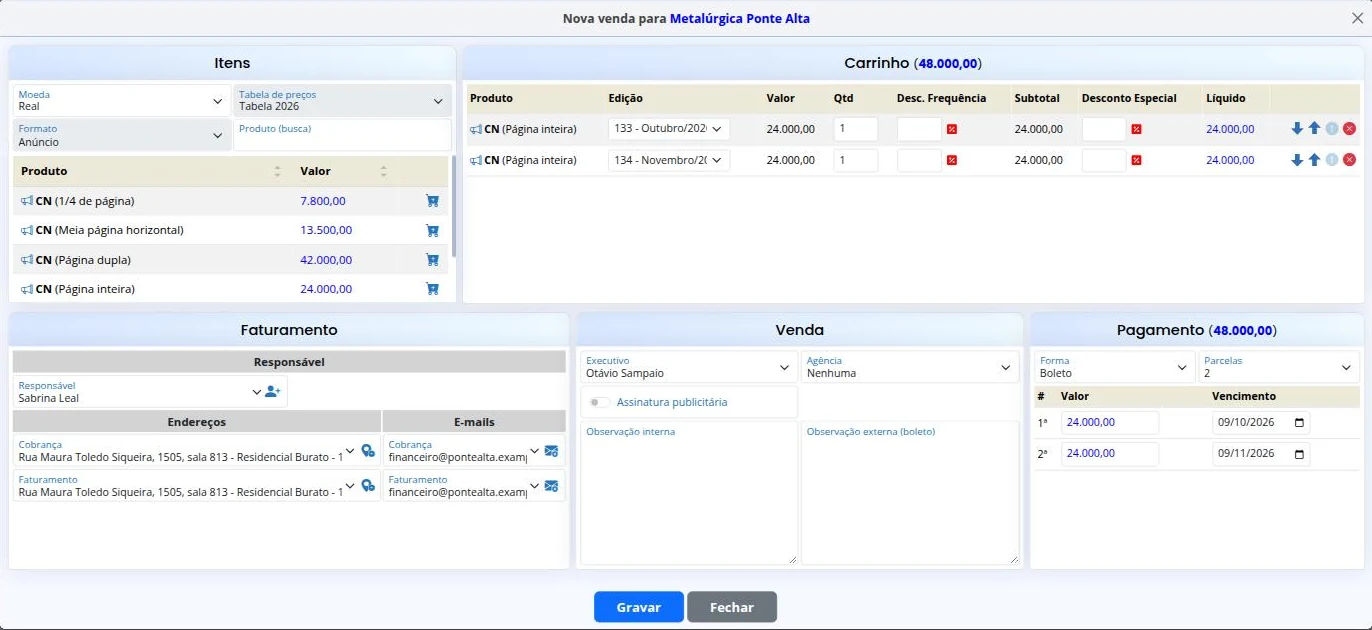Add a new Cobrança address
This screenshot has height=630, width=1372.
pyautogui.click(x=368, y=451)
